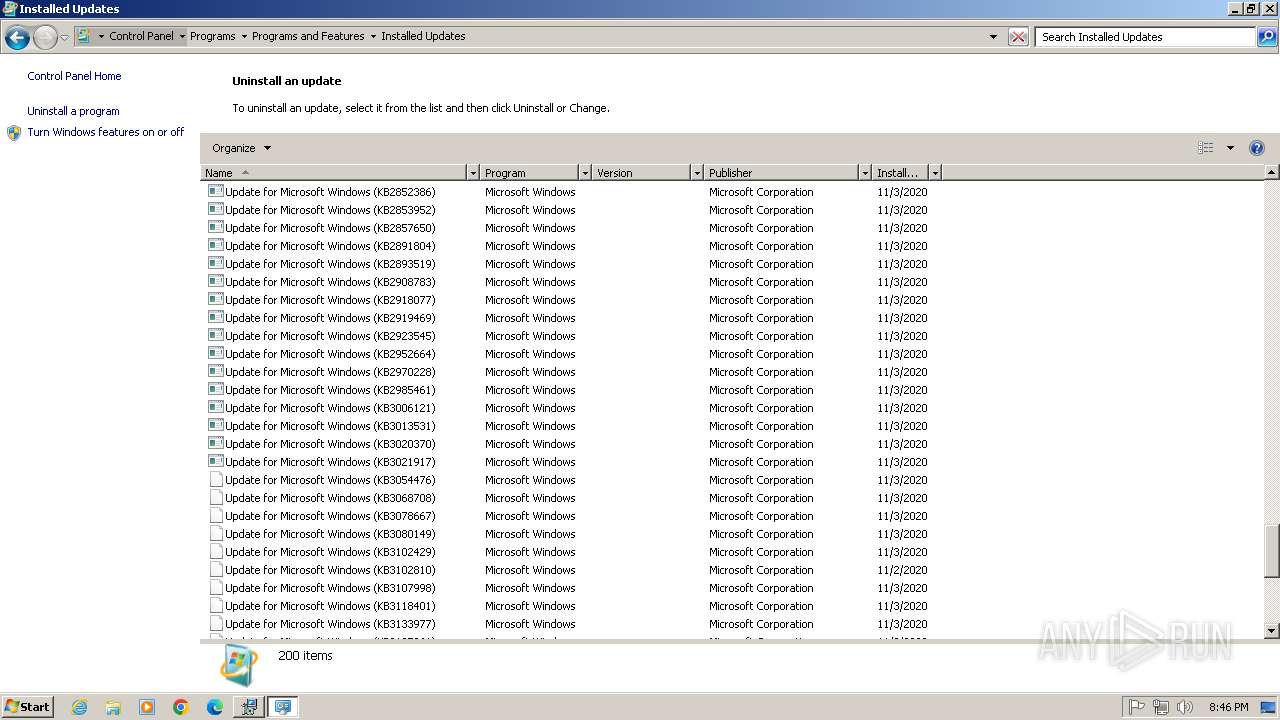The width and height of the screenshot is (1280, 720).
Task: Select update KB3068708
Action: [x=330, y=498]
